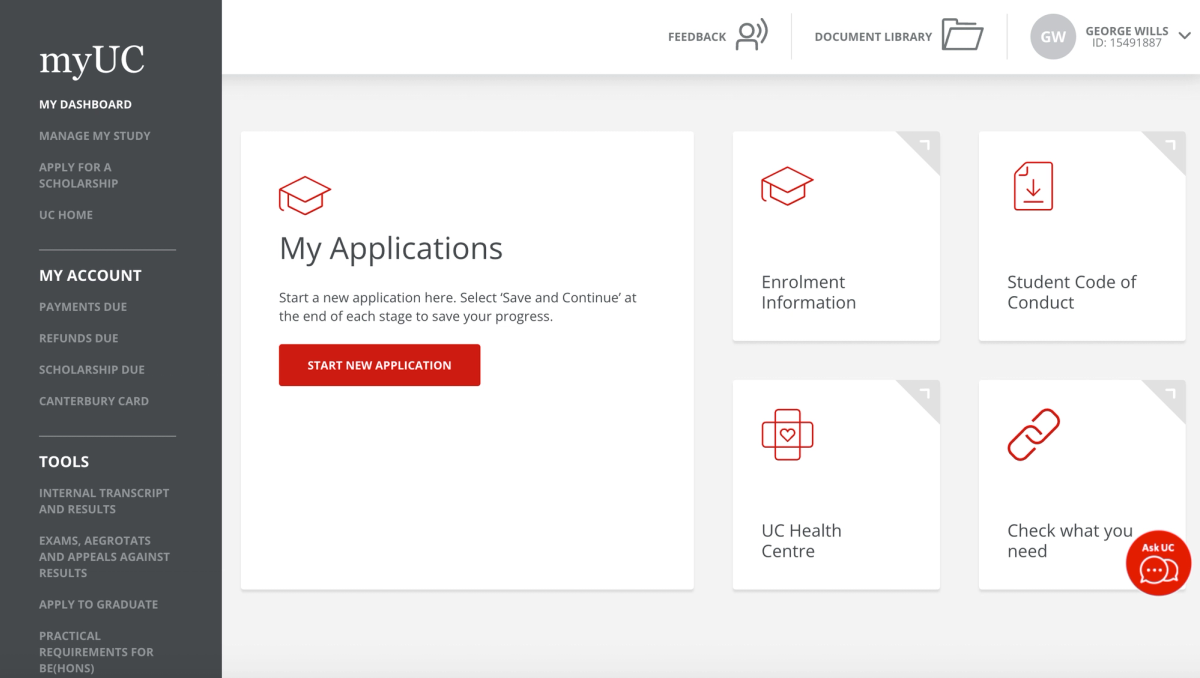Expand the George Wills account dropdown arrow
This screenshot has width=1200, height=678.
point(1185,36)
